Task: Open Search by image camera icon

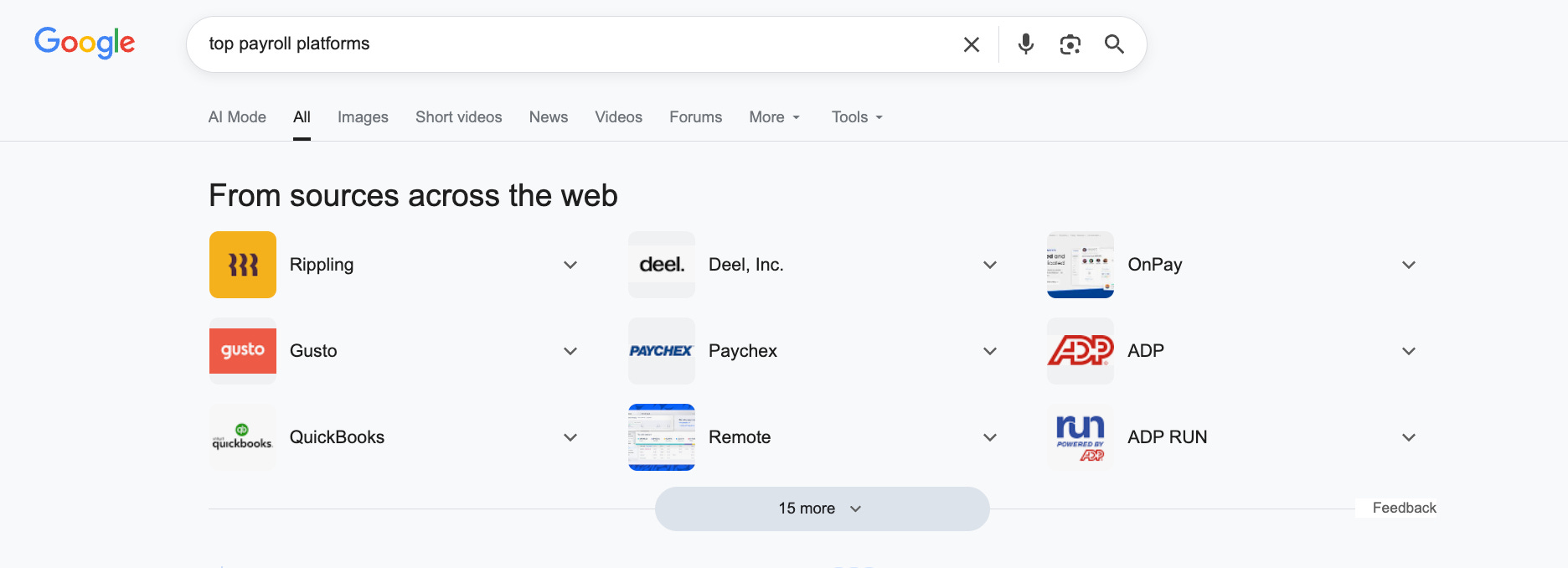Action: [x=1070, y=44]
